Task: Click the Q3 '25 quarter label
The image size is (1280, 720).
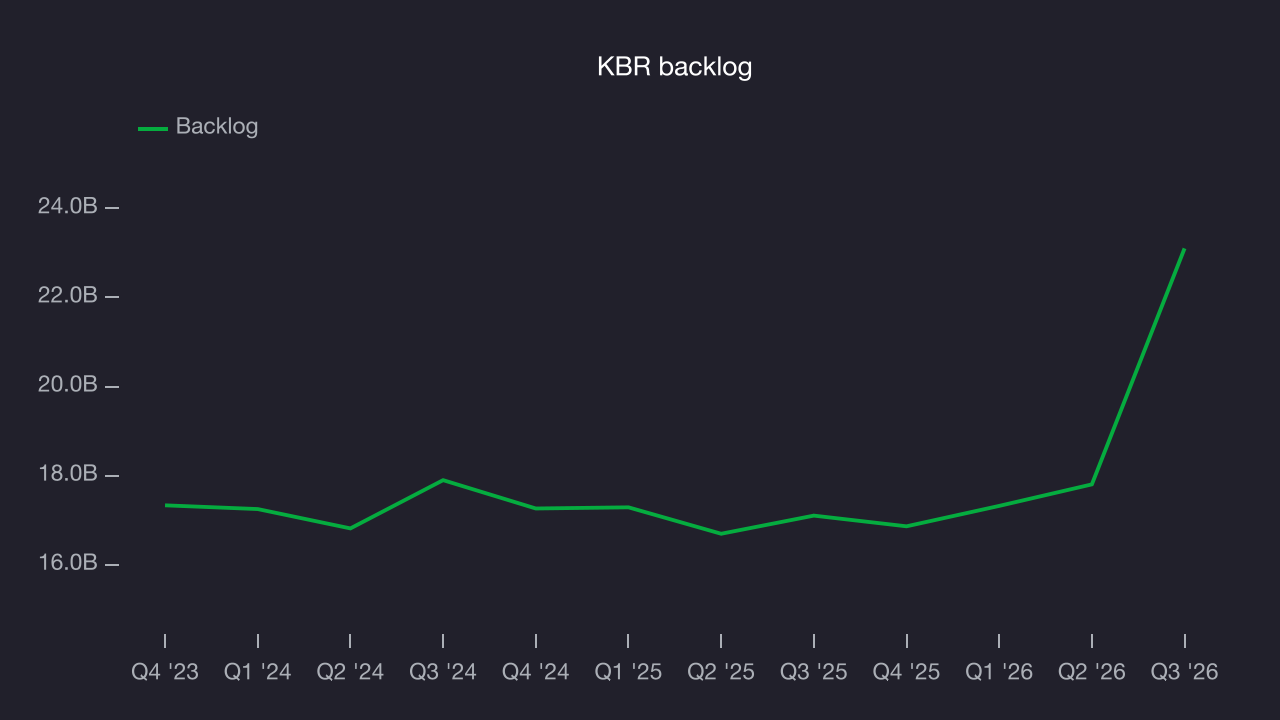Action: (814, 672)
